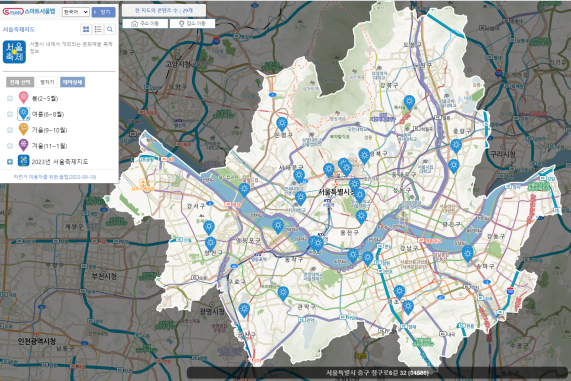Toggle the summer (6~8월) checkbox
Screen dimensions: 571x381
[10, 114]
